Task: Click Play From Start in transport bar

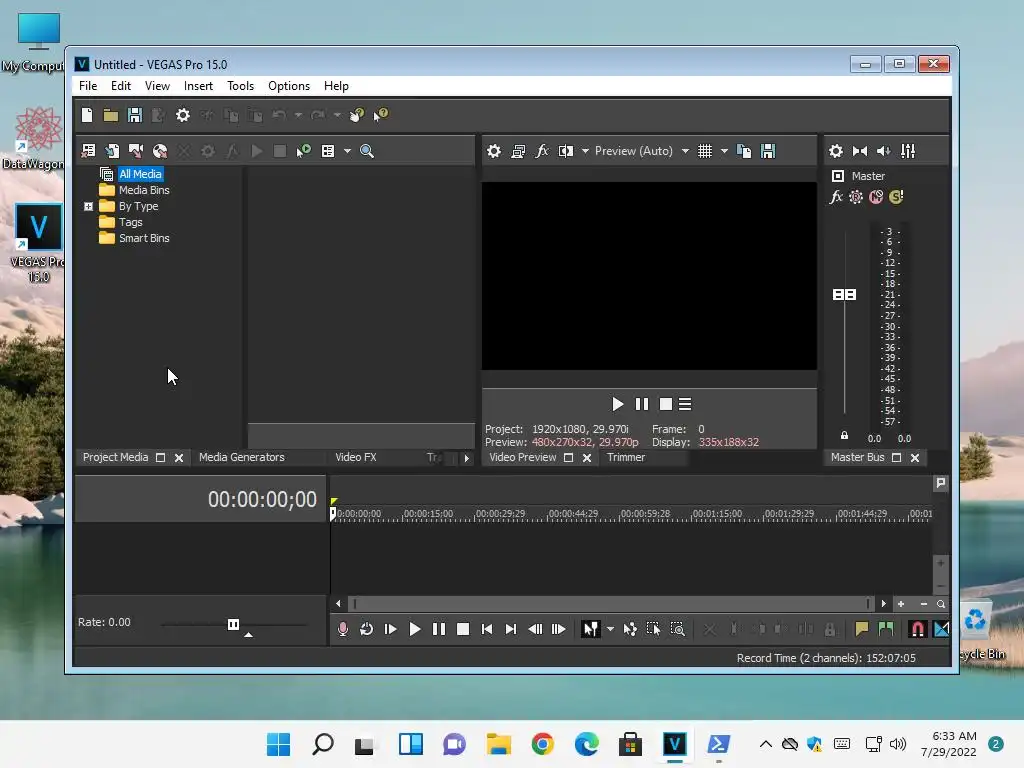Action: [391, 629]
